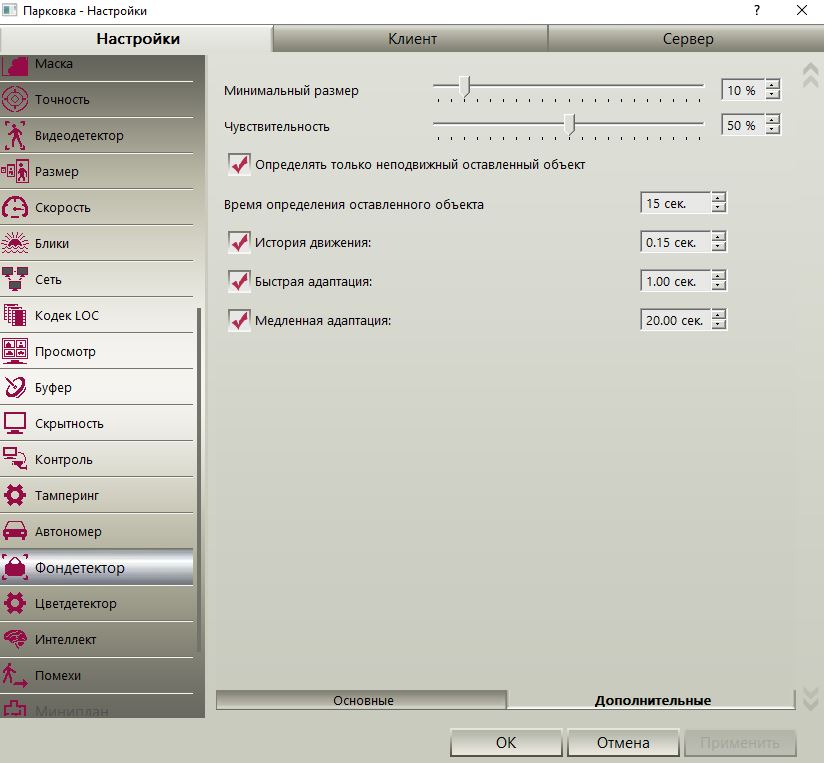
Task: Decrease Минимальный размер value with down arrow
Action: point(772,95)
